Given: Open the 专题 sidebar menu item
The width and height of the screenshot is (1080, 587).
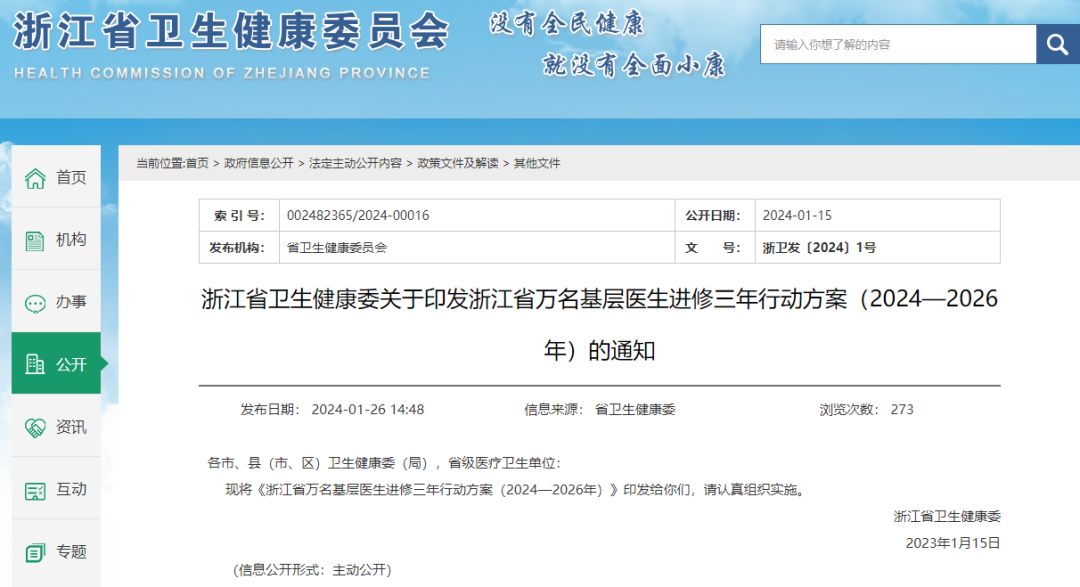Looking at the screenshot, I should [56, 551].
